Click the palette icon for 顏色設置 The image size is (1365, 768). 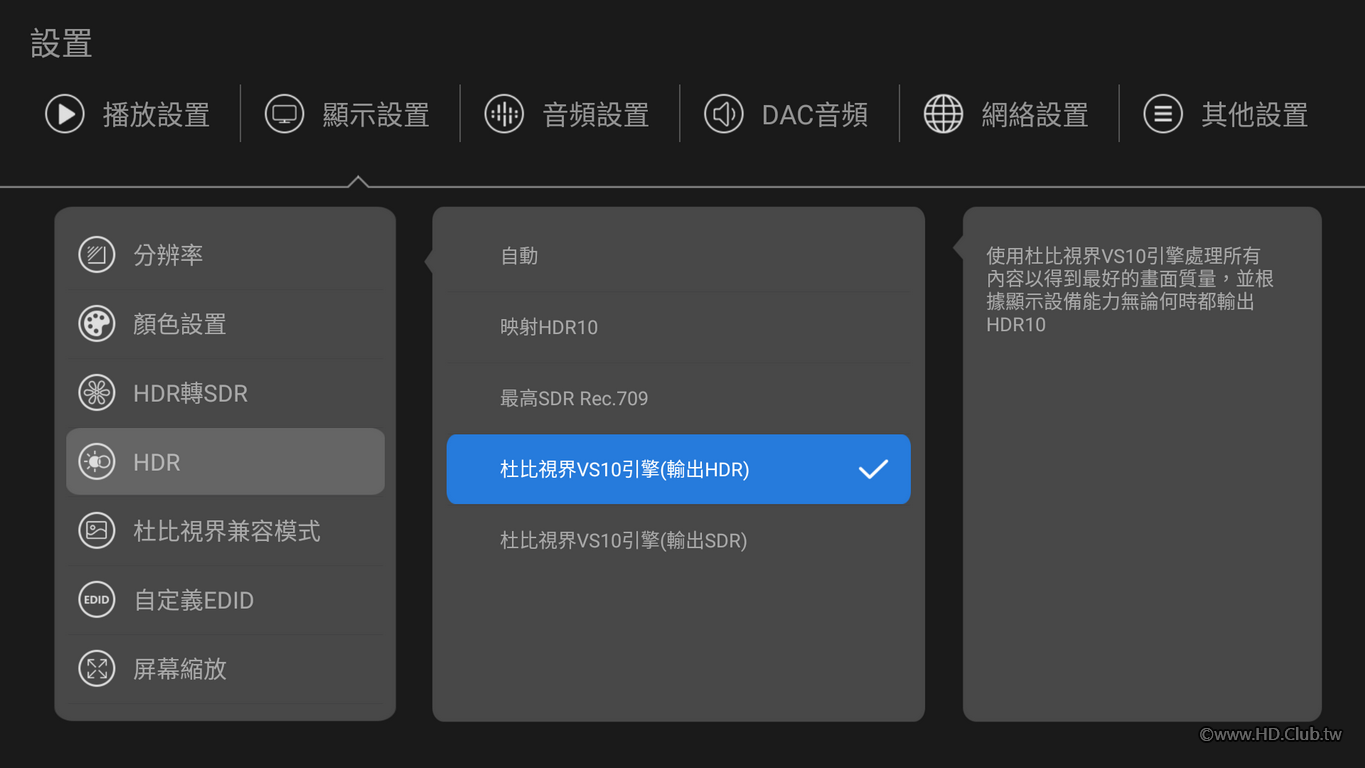[97, 324]
